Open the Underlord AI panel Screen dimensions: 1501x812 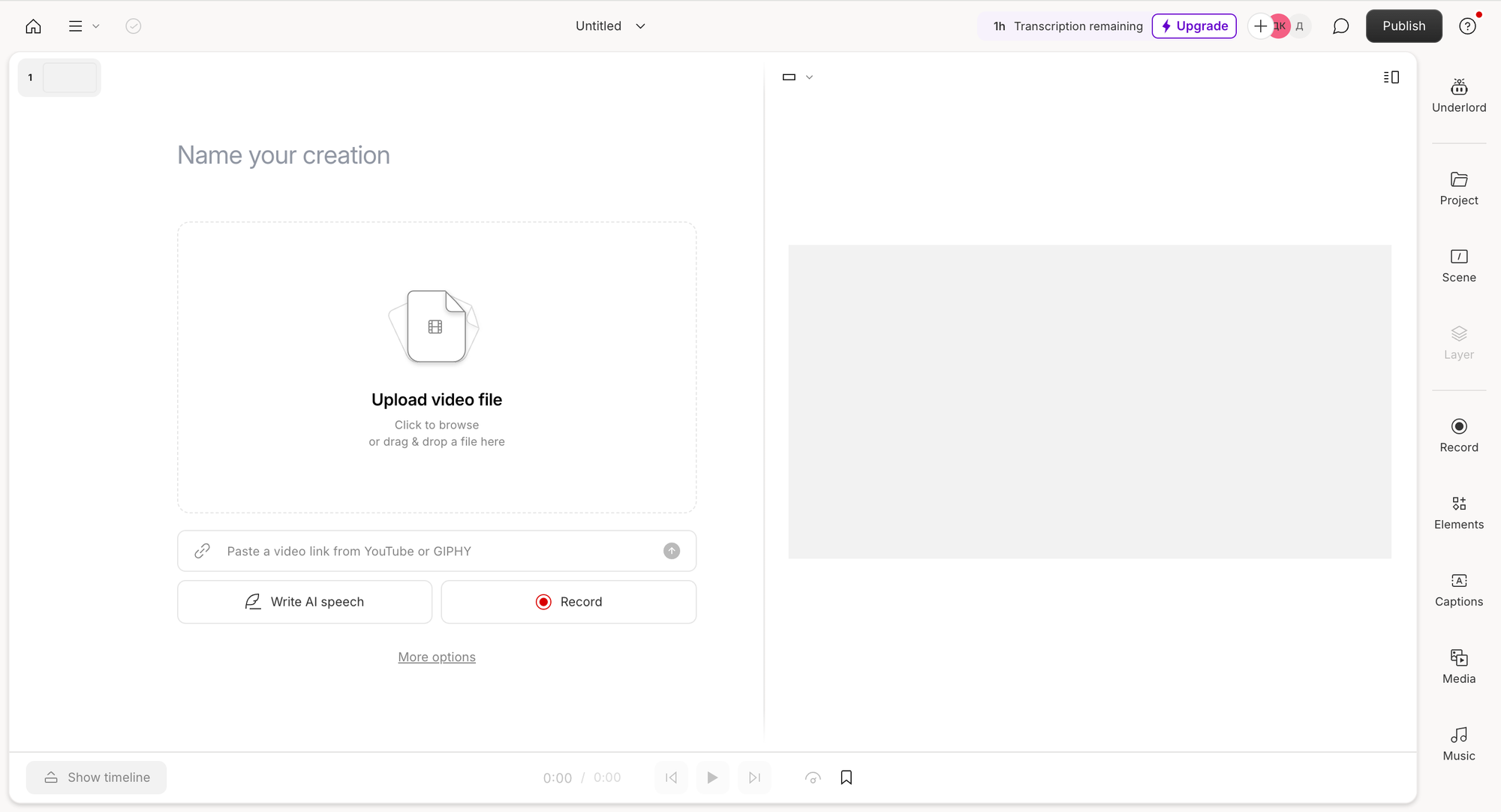coord(1458,95)
